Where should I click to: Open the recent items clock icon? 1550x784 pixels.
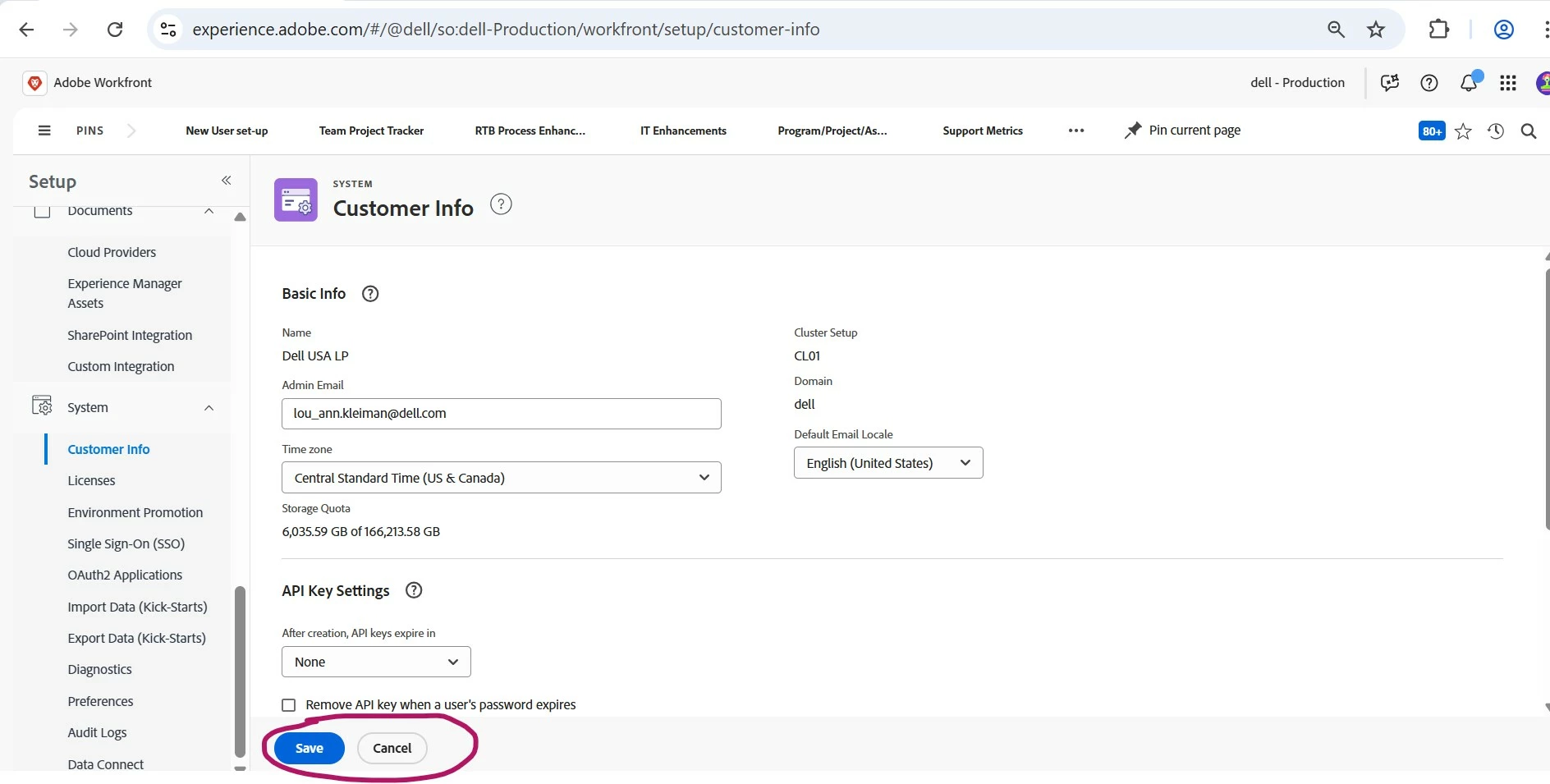(x=1496, y=131)
